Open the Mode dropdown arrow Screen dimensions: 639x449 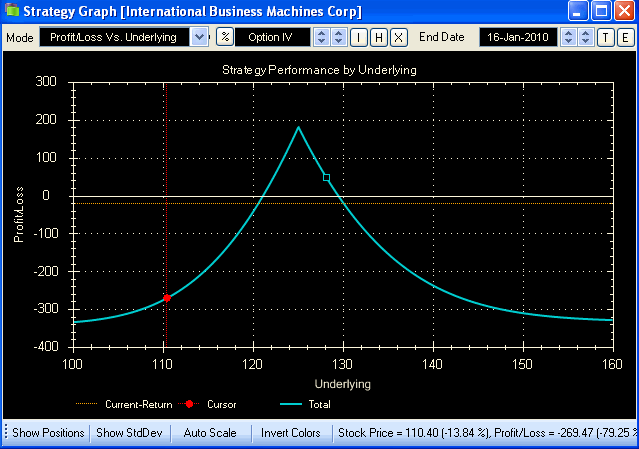[x=200, y=37]
